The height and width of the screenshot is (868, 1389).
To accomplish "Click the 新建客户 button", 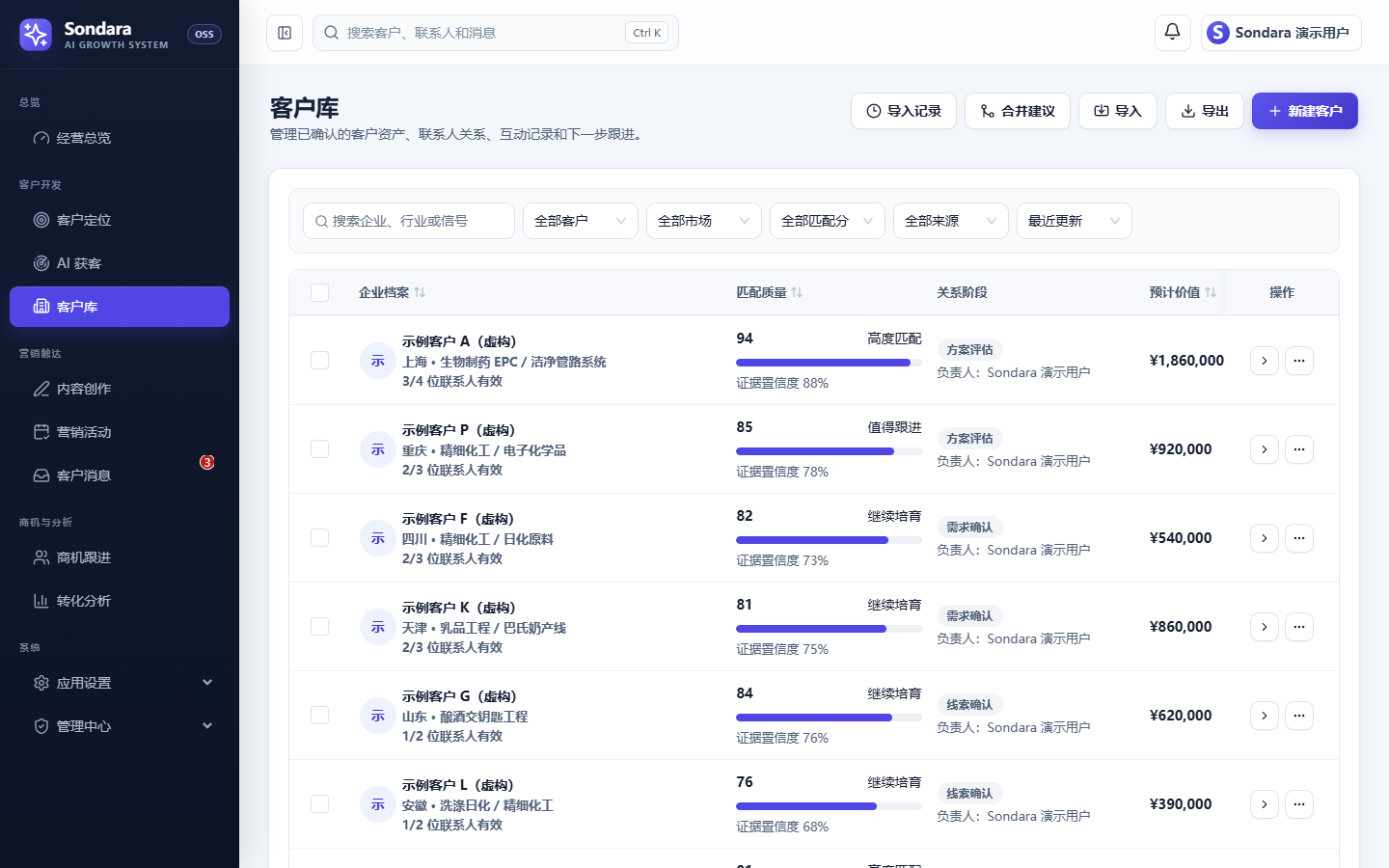I will pos(1305,111).
